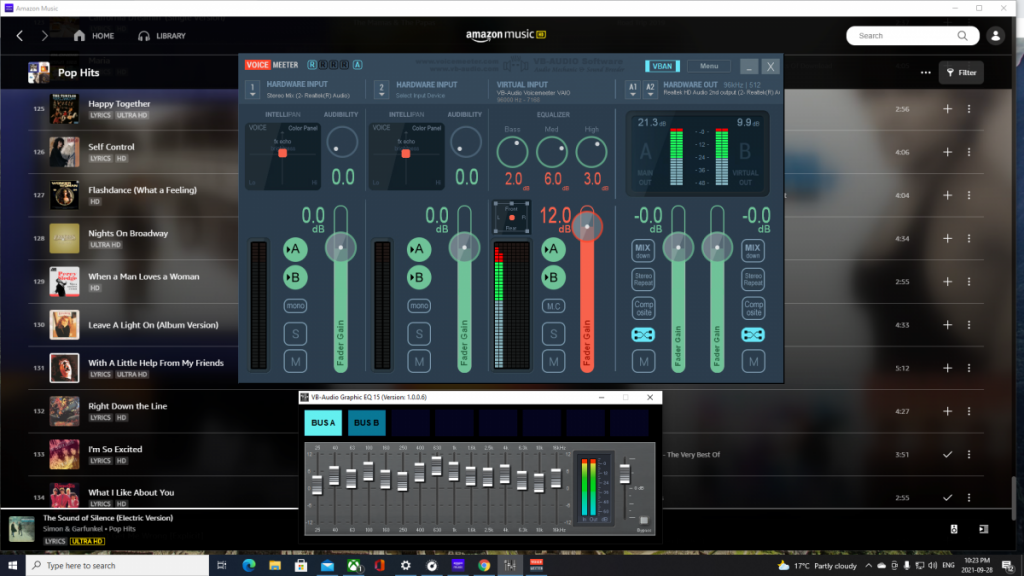1024x576 pixels.
Task: Toggle Mix down on bus A
Action: click(x=643, y=250)
